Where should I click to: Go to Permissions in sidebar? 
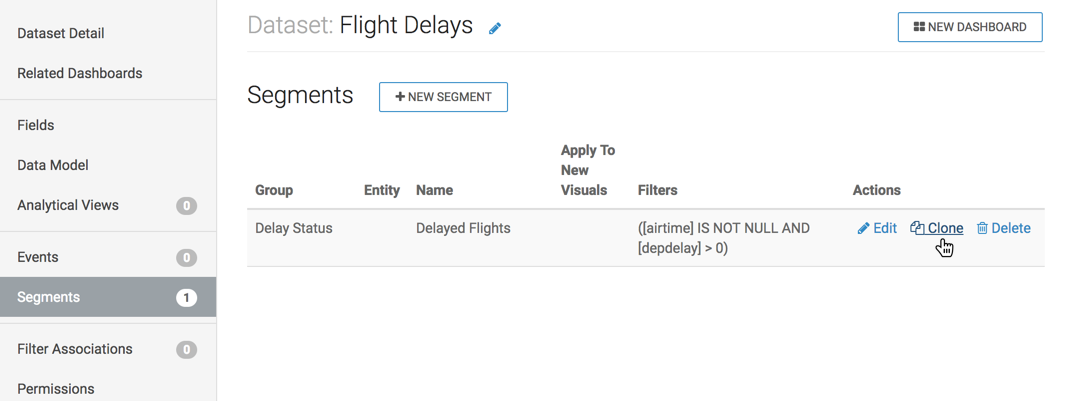(x=56, y=388)
